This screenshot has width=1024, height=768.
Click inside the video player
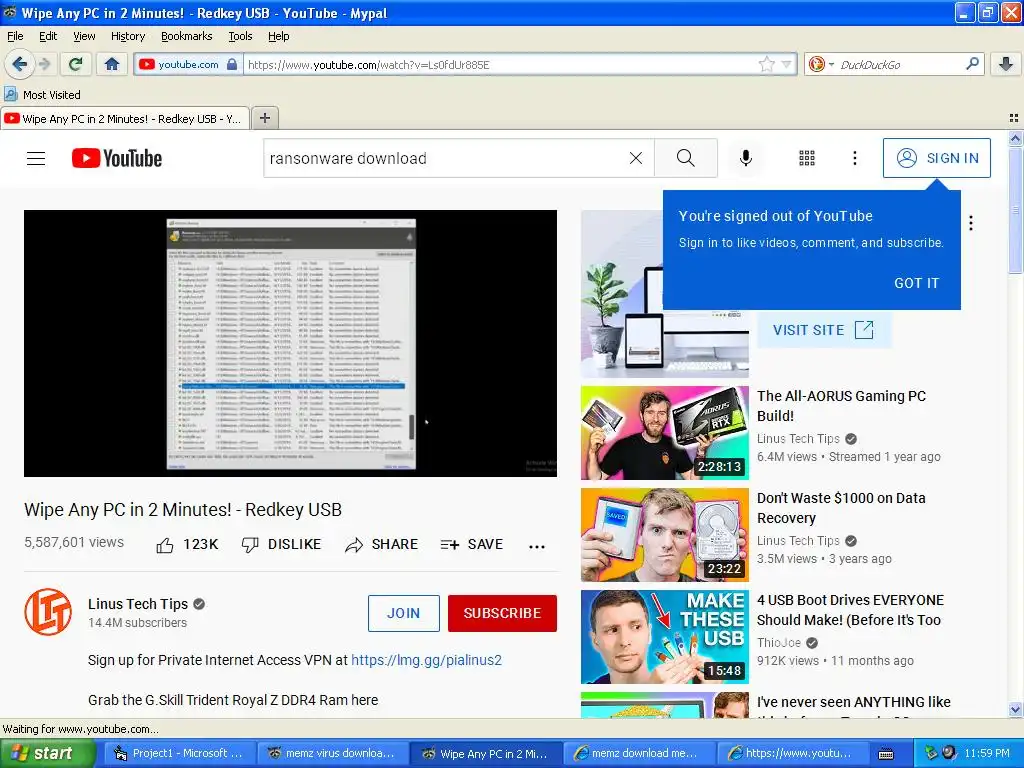click(x=291, y=344)
